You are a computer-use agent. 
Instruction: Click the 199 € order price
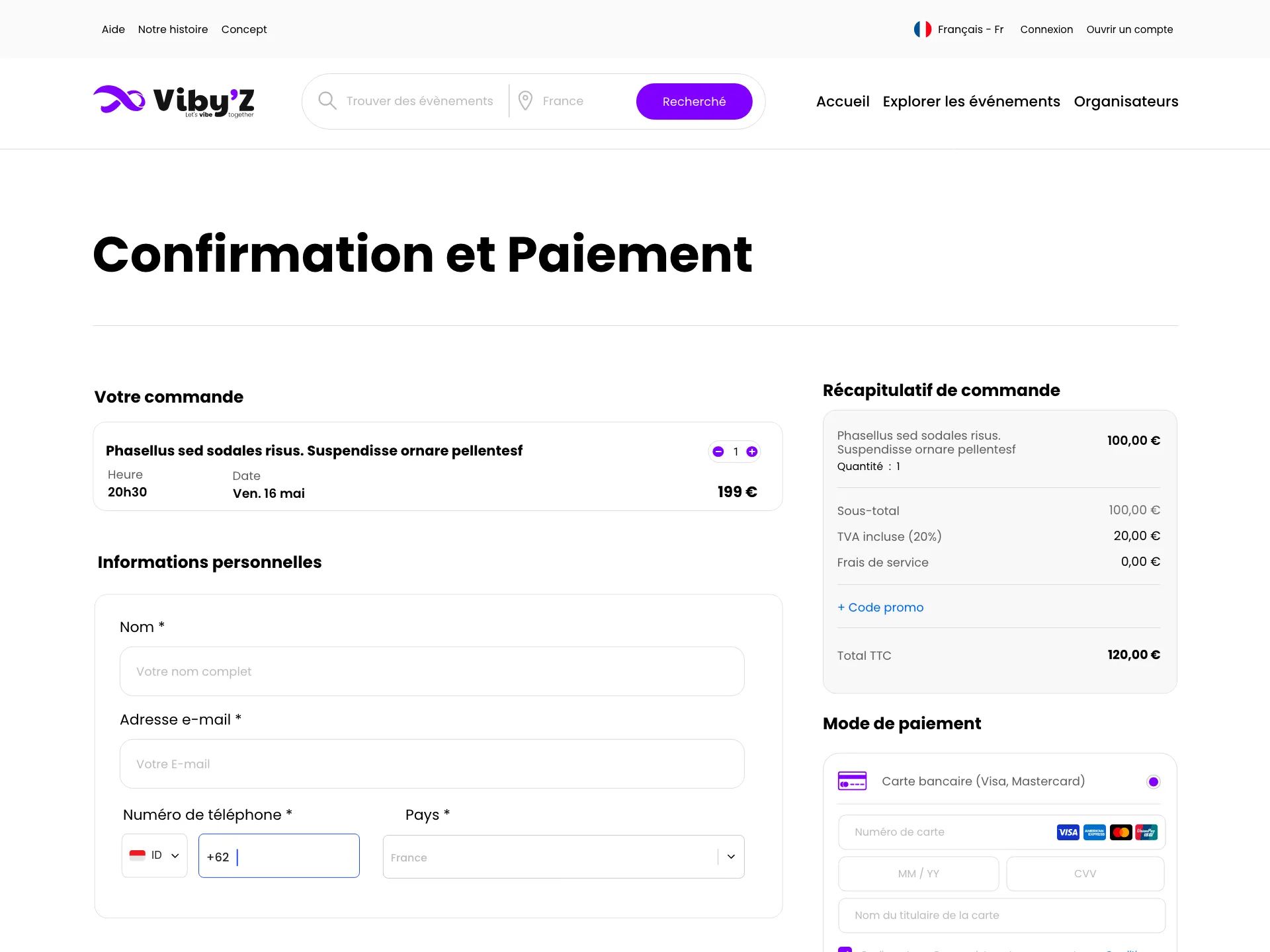(x=737, y=492)
